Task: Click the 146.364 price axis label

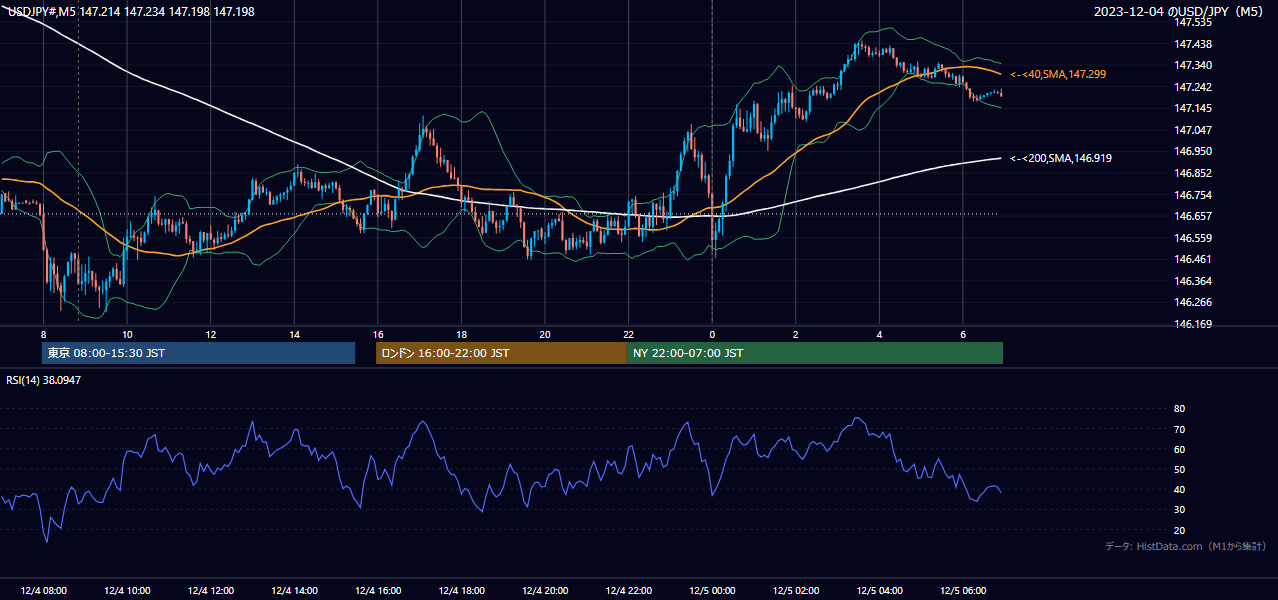Action: point(1193,281)
